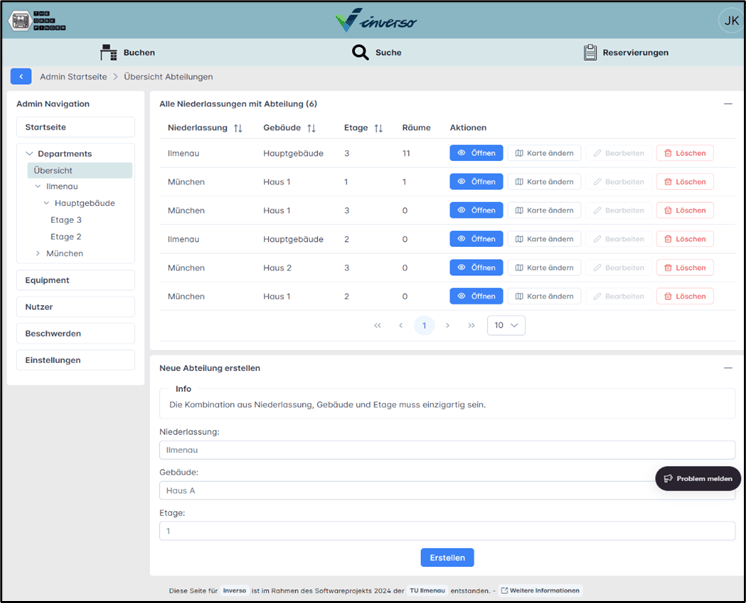Select Etage 2 in the tree

click(x=66, y=237)
